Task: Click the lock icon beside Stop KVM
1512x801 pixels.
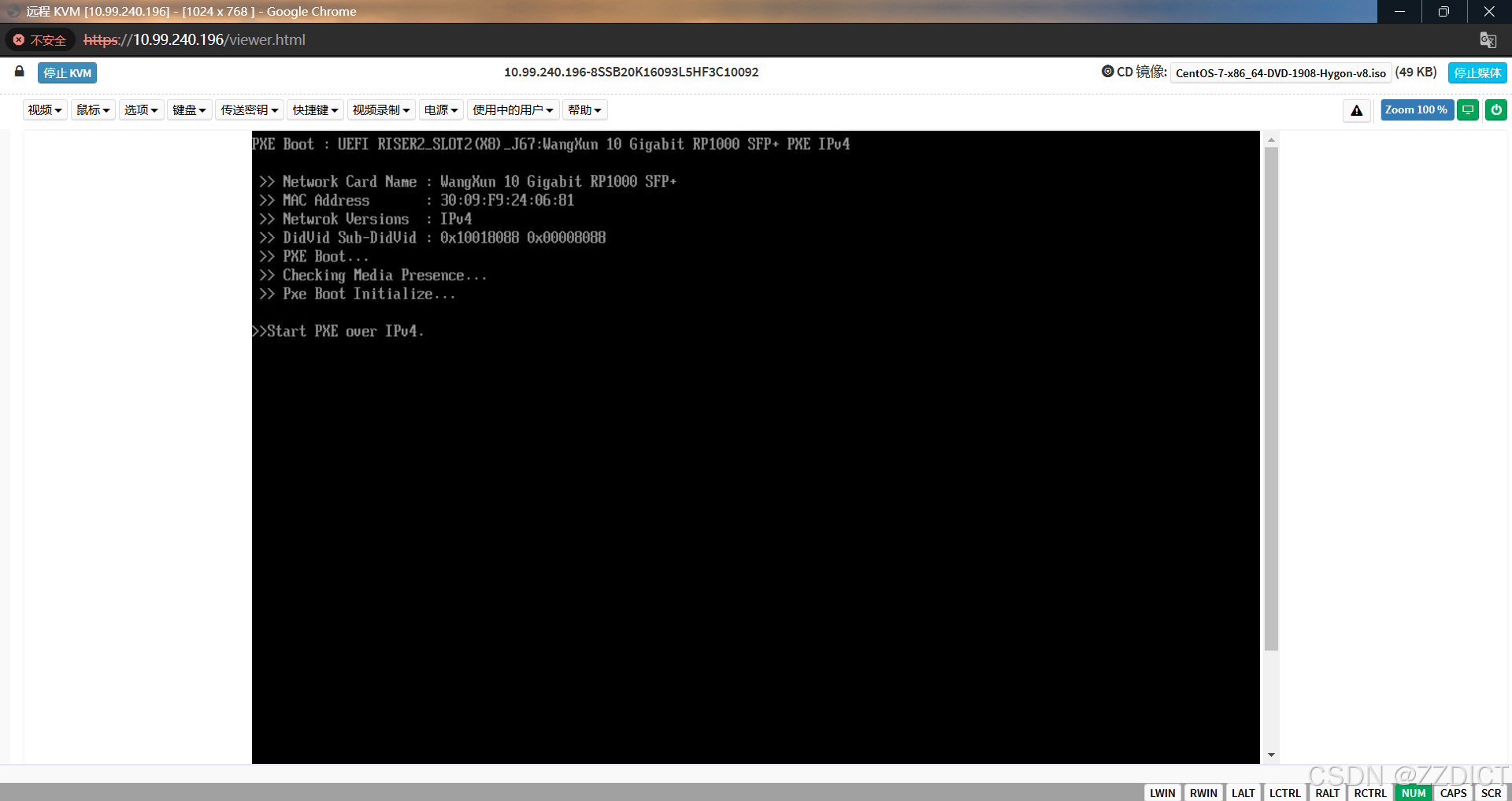Action: pyautogui.click(x=20, y=72)
